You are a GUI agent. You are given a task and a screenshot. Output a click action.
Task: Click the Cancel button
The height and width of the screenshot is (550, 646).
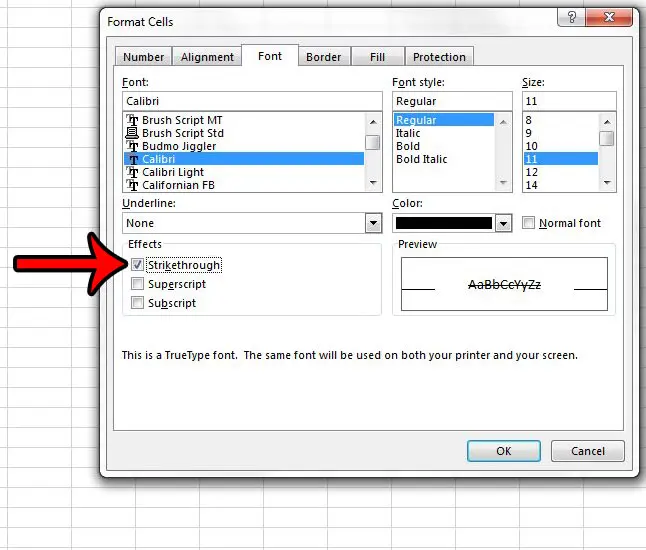pos(588,451)
